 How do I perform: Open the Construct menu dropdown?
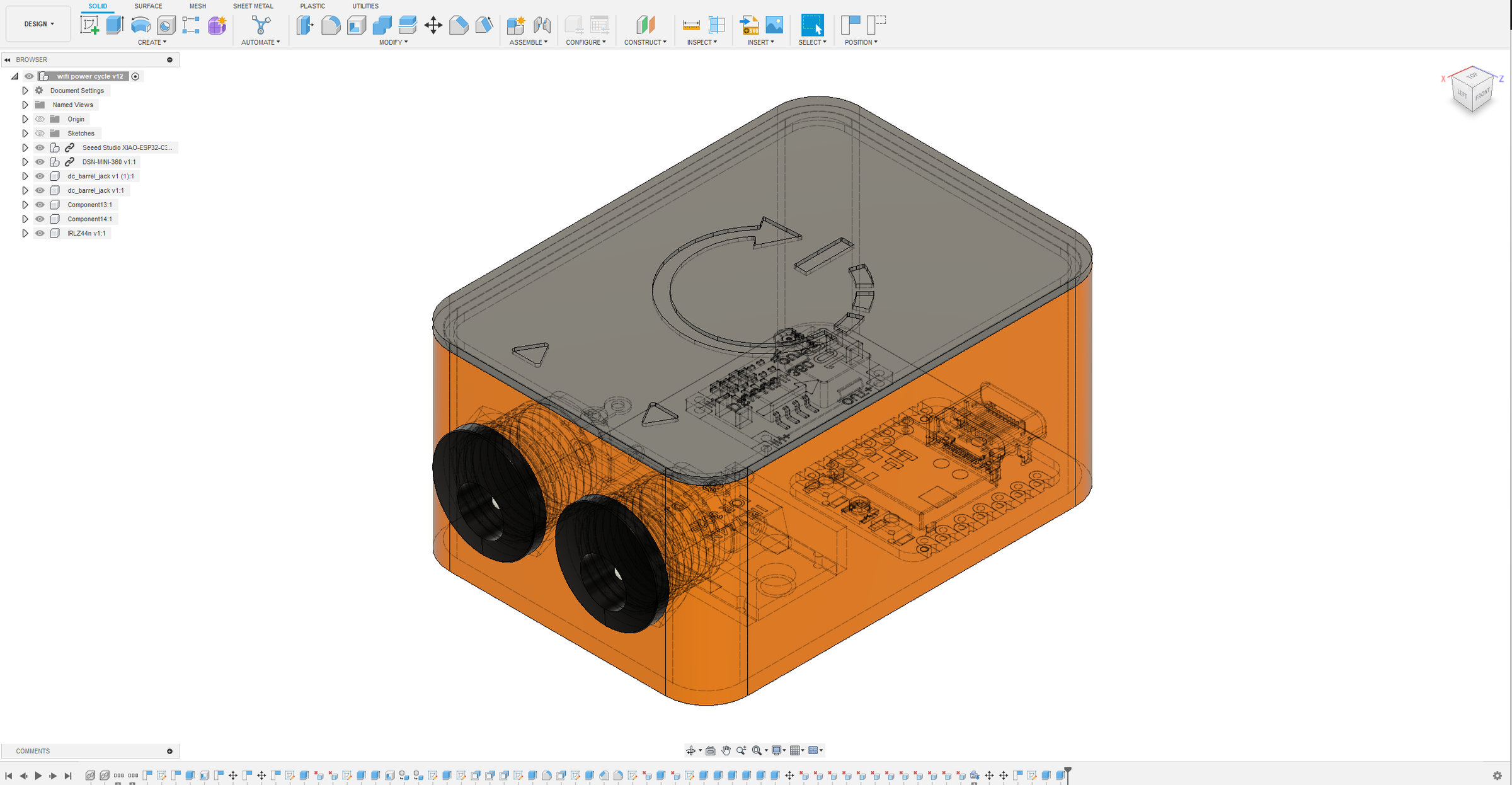pos(644,42)
